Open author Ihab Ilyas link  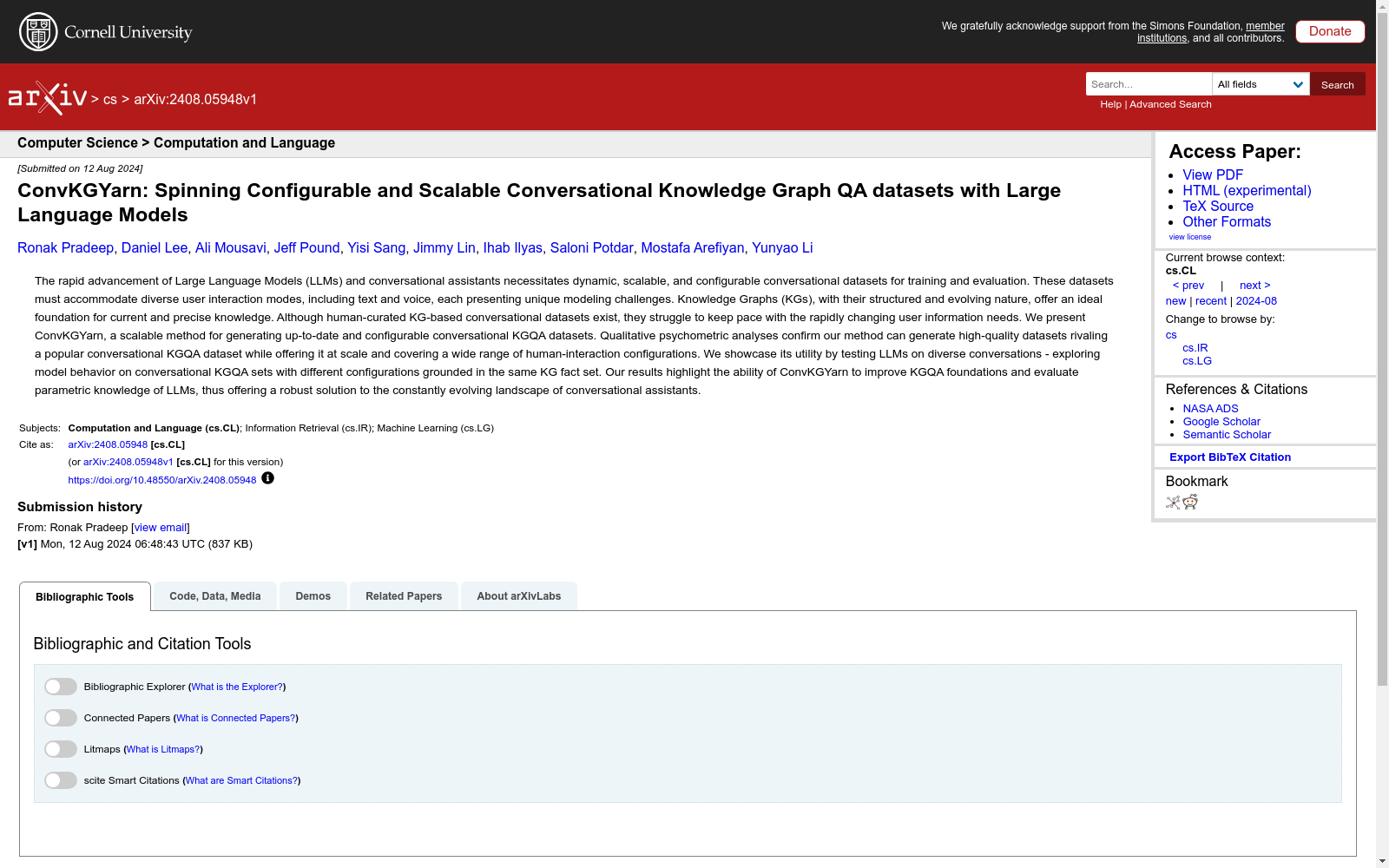click(x=512, y=248)
